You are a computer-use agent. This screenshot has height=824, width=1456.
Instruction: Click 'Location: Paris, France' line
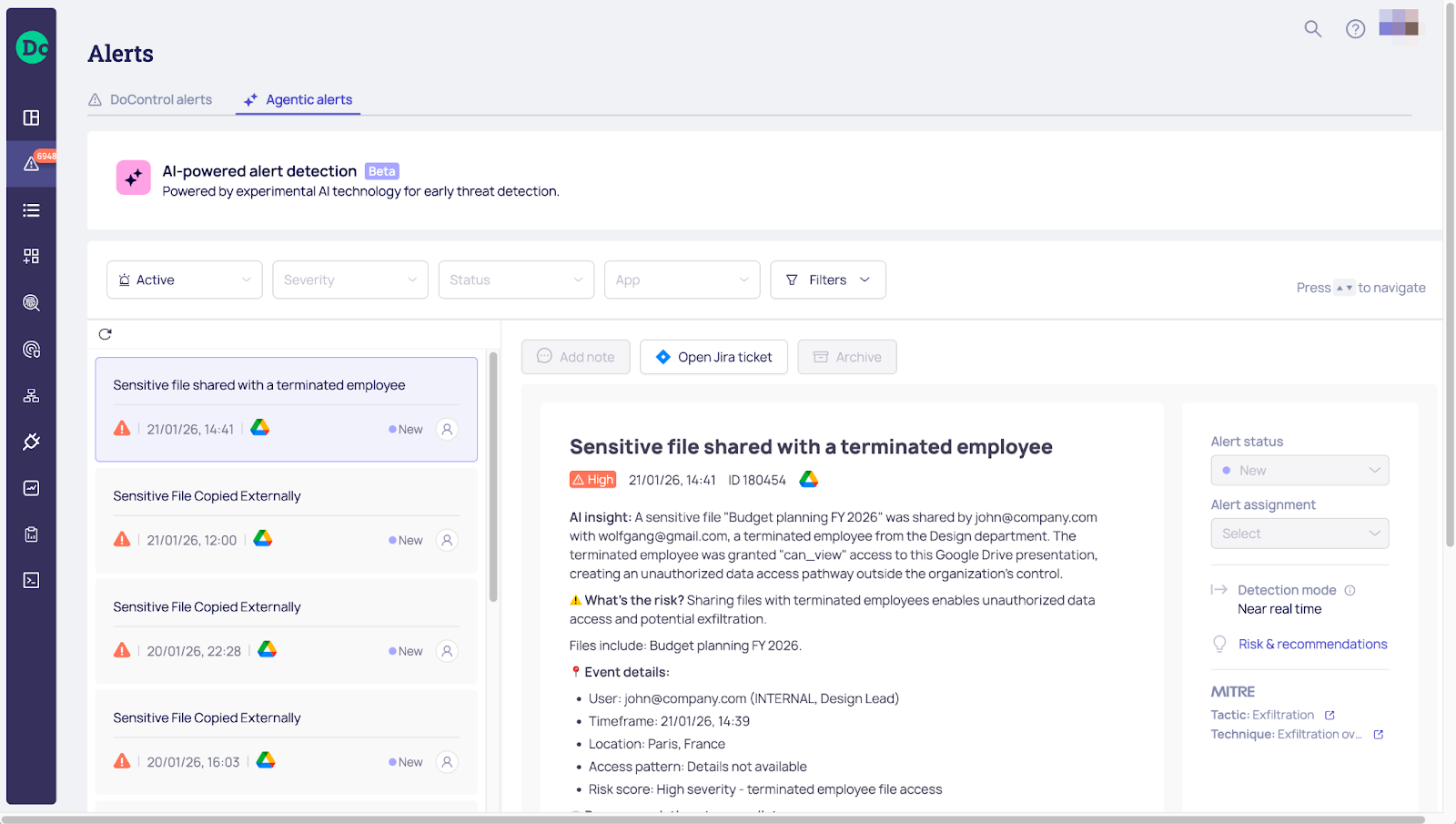tap(657, 744)
